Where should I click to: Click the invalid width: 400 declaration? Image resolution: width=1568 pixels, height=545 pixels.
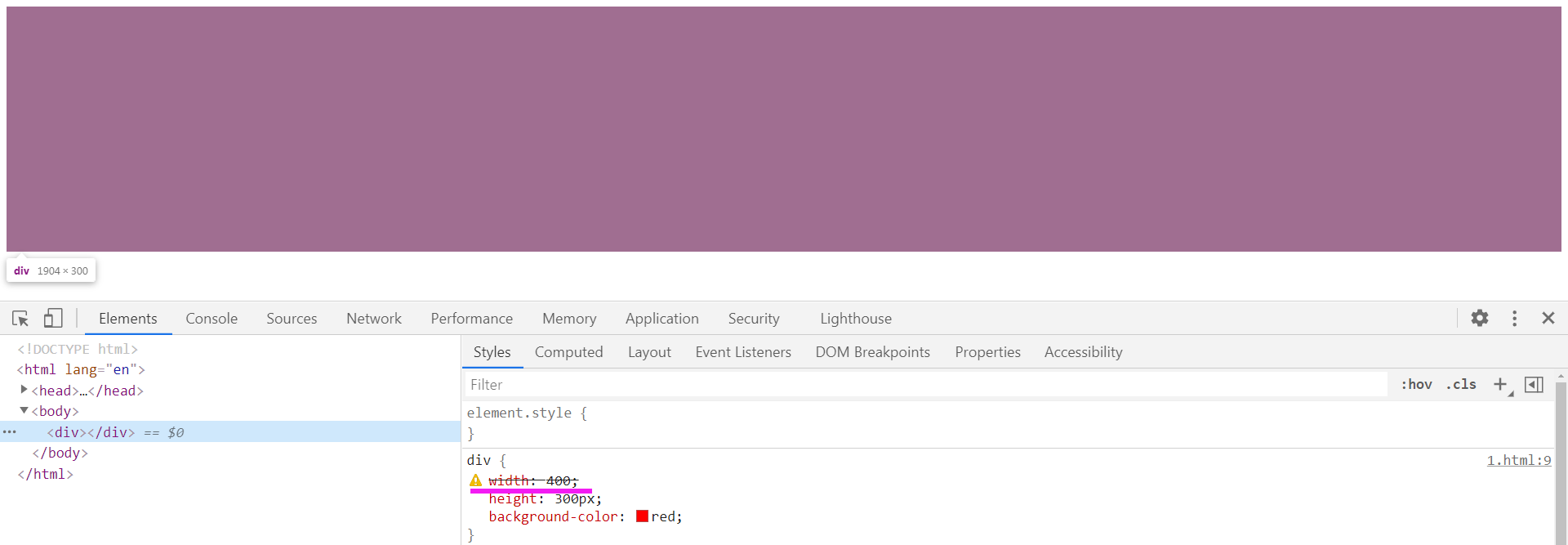click(x=533, y=480)
